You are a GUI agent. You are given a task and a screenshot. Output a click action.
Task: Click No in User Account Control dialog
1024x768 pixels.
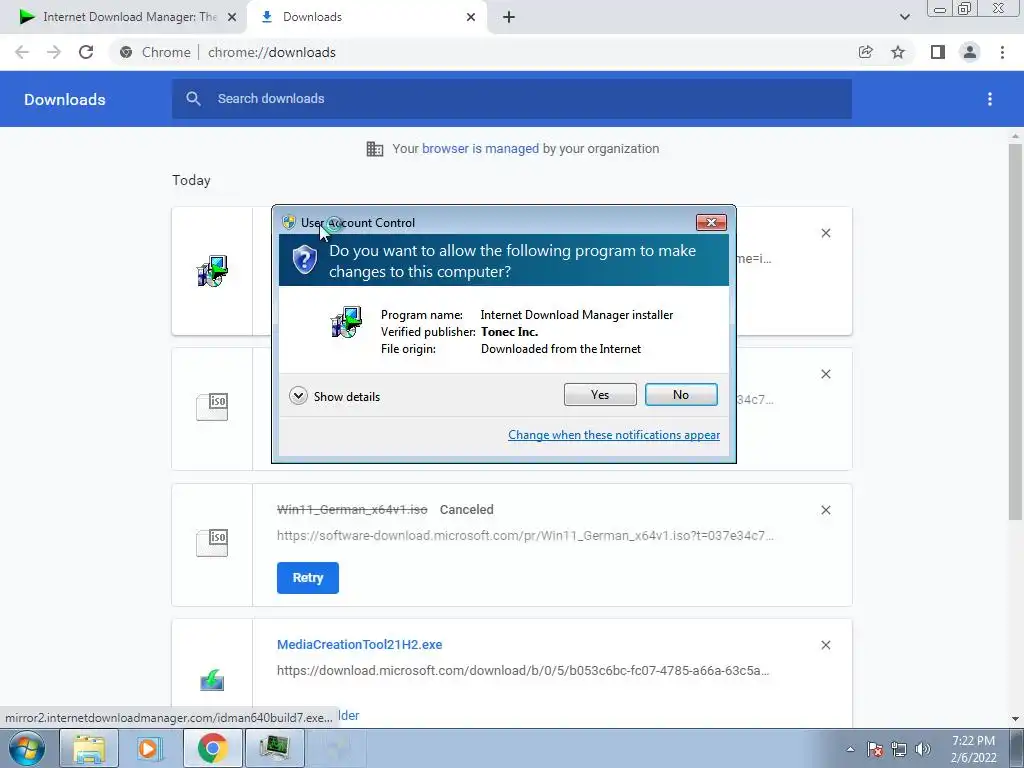[680, 394]
